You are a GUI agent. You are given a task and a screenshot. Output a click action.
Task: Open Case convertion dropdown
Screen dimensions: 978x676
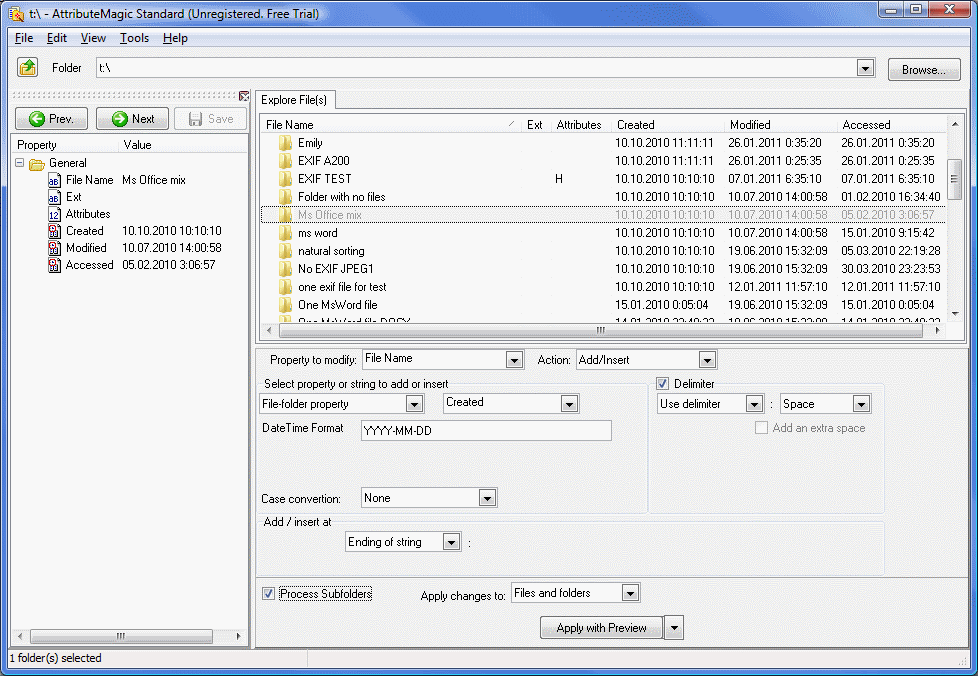click(x=487, y=498)
